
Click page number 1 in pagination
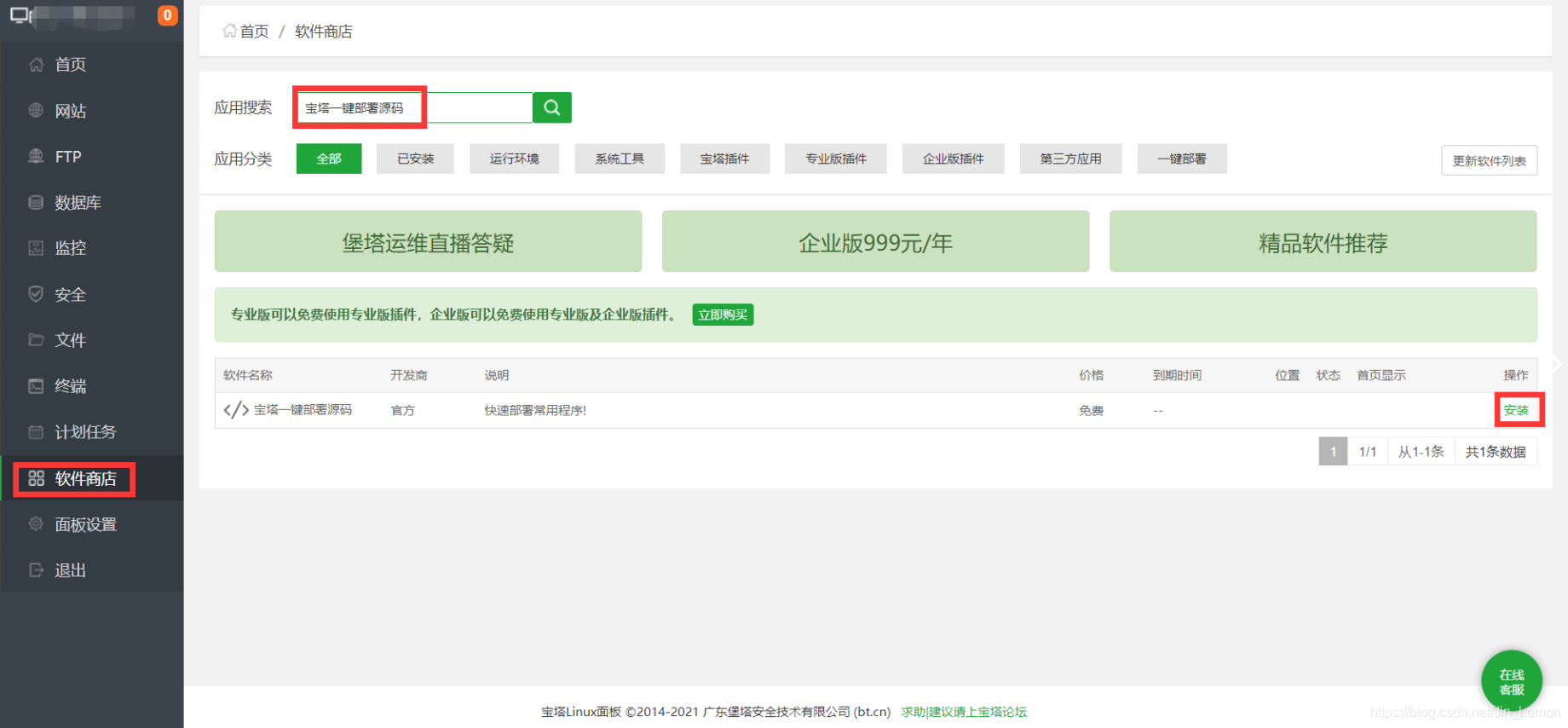tap(1333, 451)
